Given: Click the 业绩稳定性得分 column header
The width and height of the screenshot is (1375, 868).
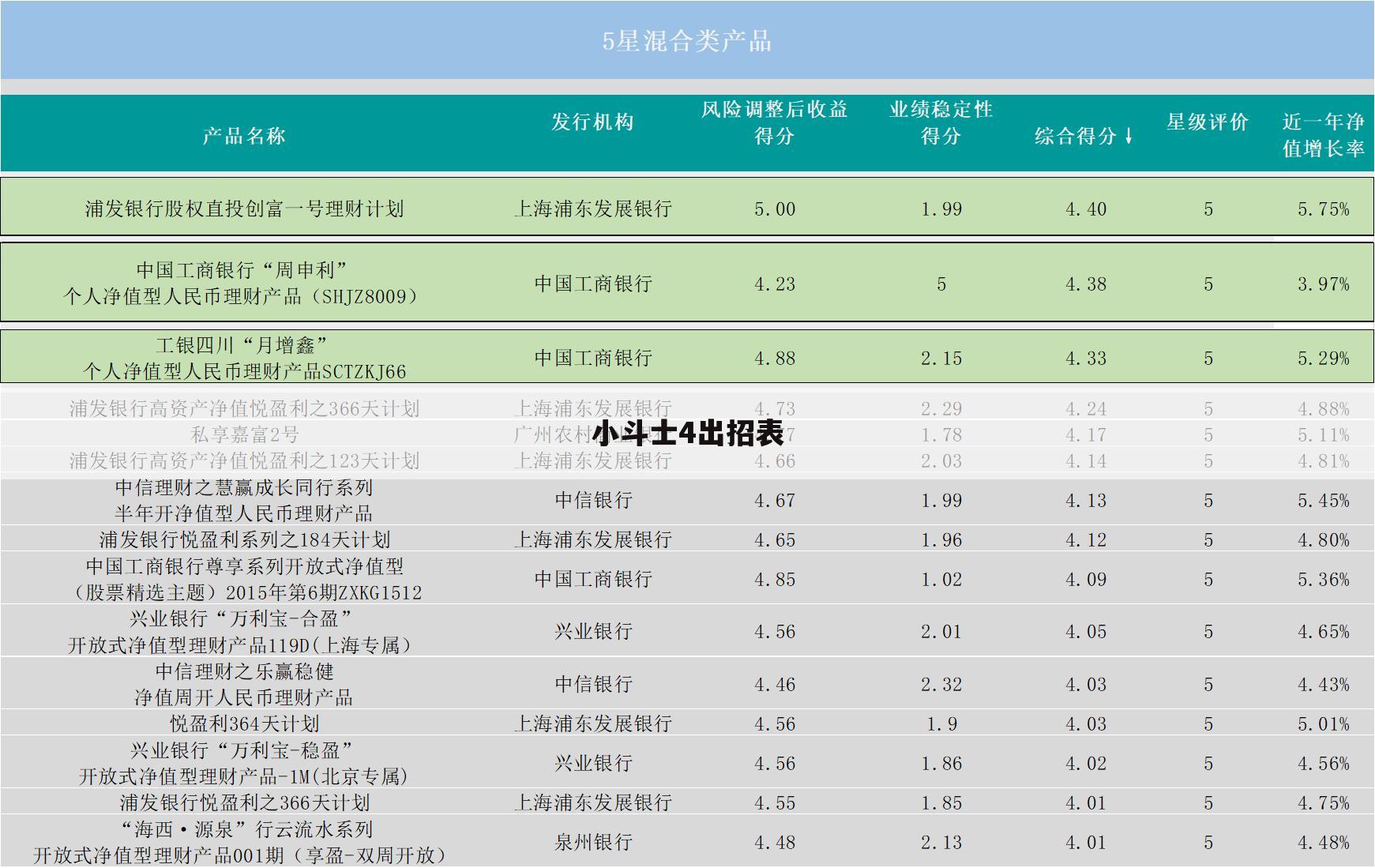Looking at the screenshot, I should 941,122.
